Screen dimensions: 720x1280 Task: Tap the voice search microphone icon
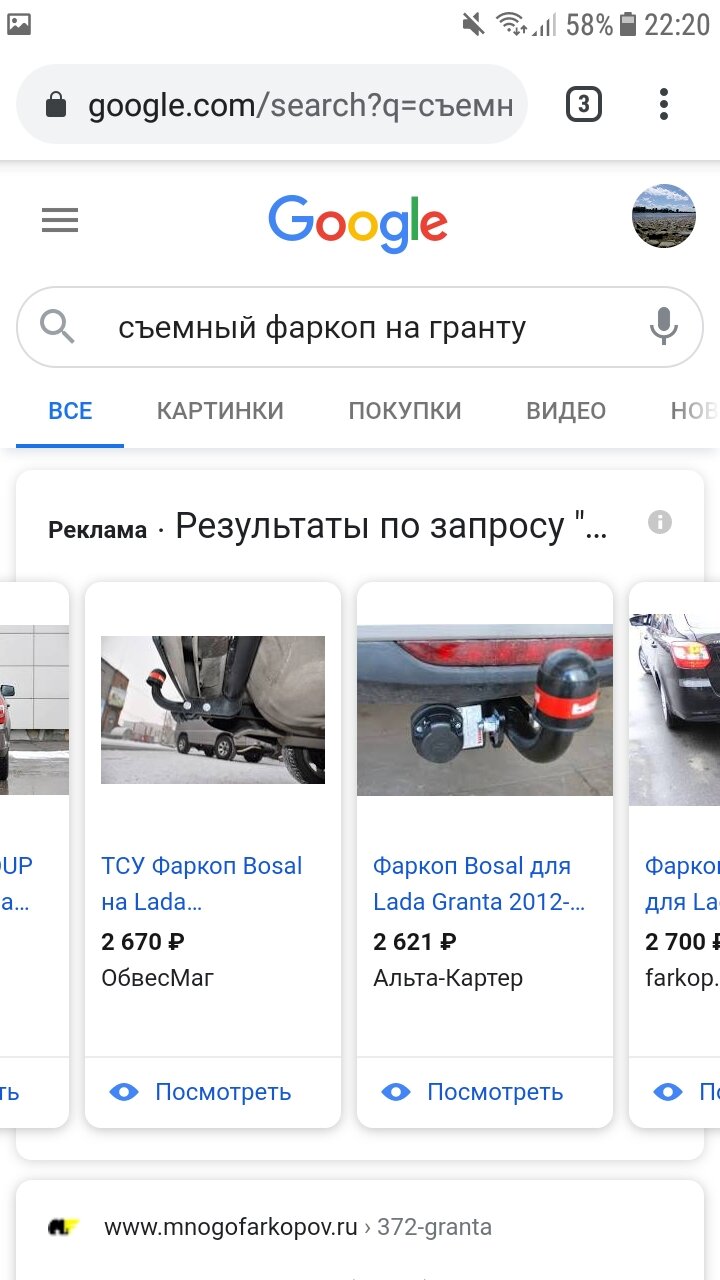(x=663, y=327)
